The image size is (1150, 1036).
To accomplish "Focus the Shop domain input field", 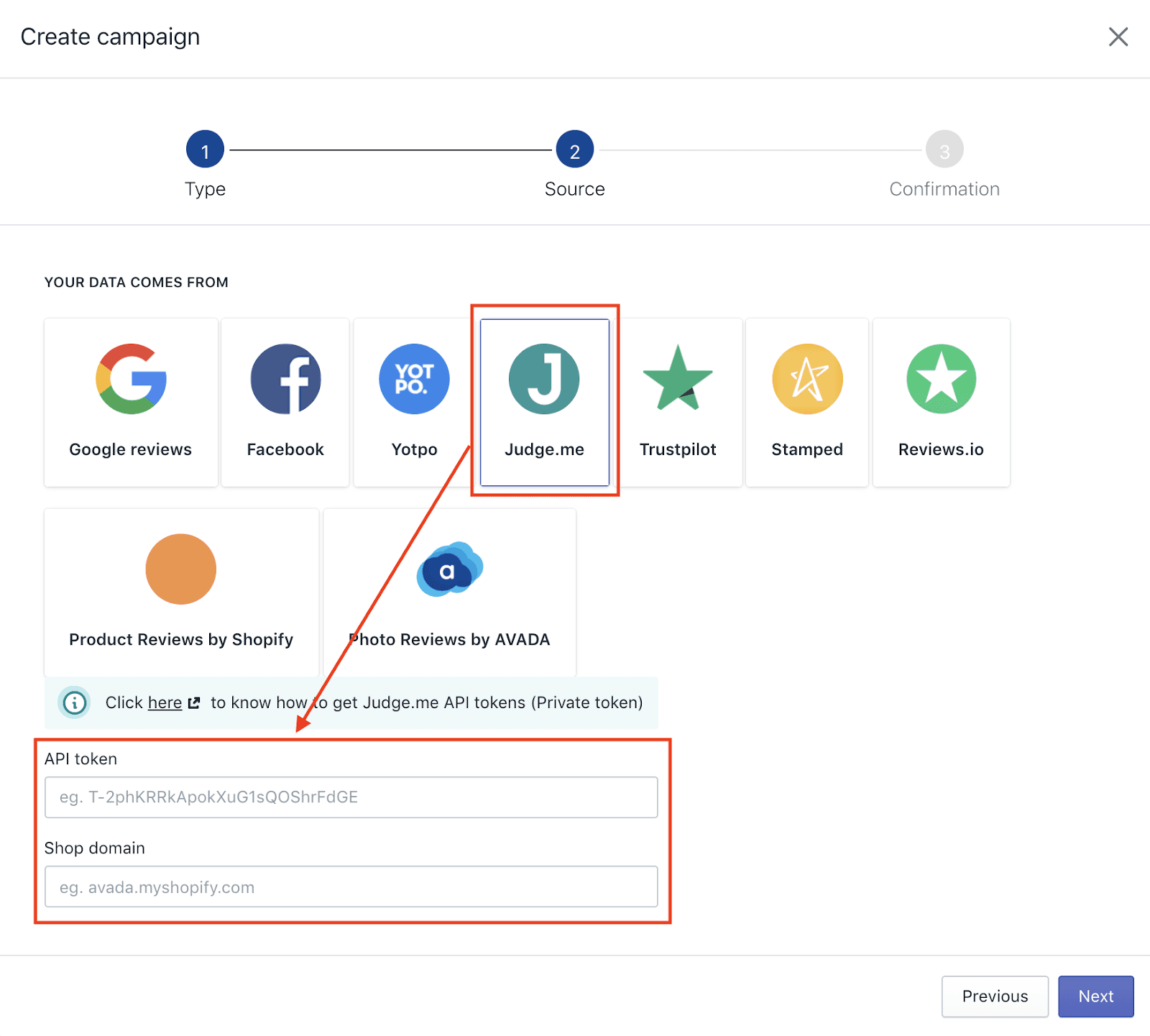I will pyautogui.click(x=351, y=886).
